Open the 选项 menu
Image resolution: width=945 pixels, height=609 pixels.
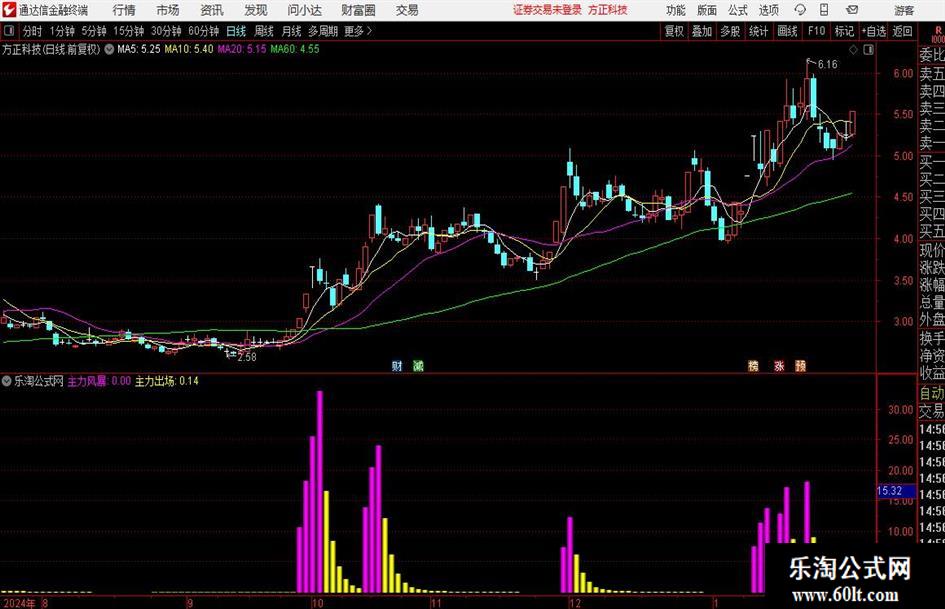pyautogui.click(x=768, y=10)
